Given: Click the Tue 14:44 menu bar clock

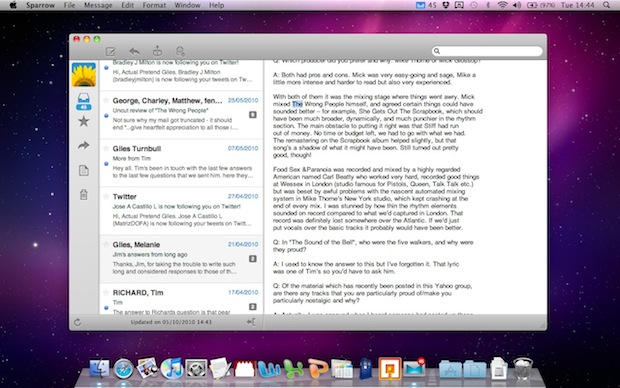Looking at the screenshot, I should coord(578,5).
